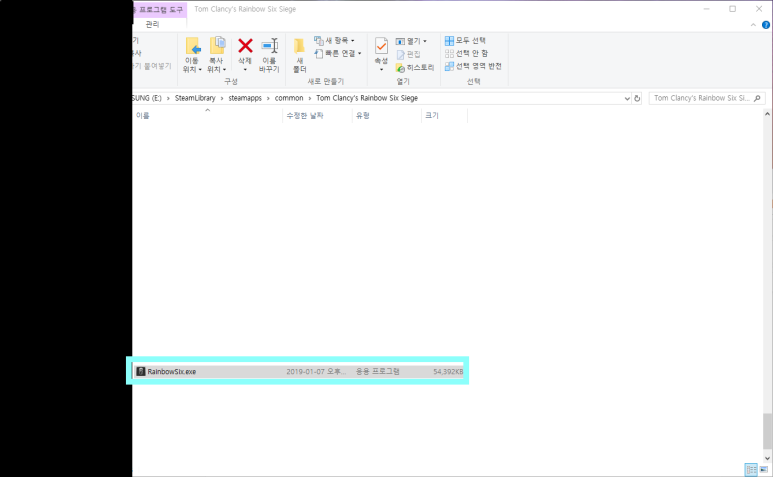Open the chevron after steamapps in breadcrumb
The height and width of the screenshot is (477, 773).
(x=268, y=99)
